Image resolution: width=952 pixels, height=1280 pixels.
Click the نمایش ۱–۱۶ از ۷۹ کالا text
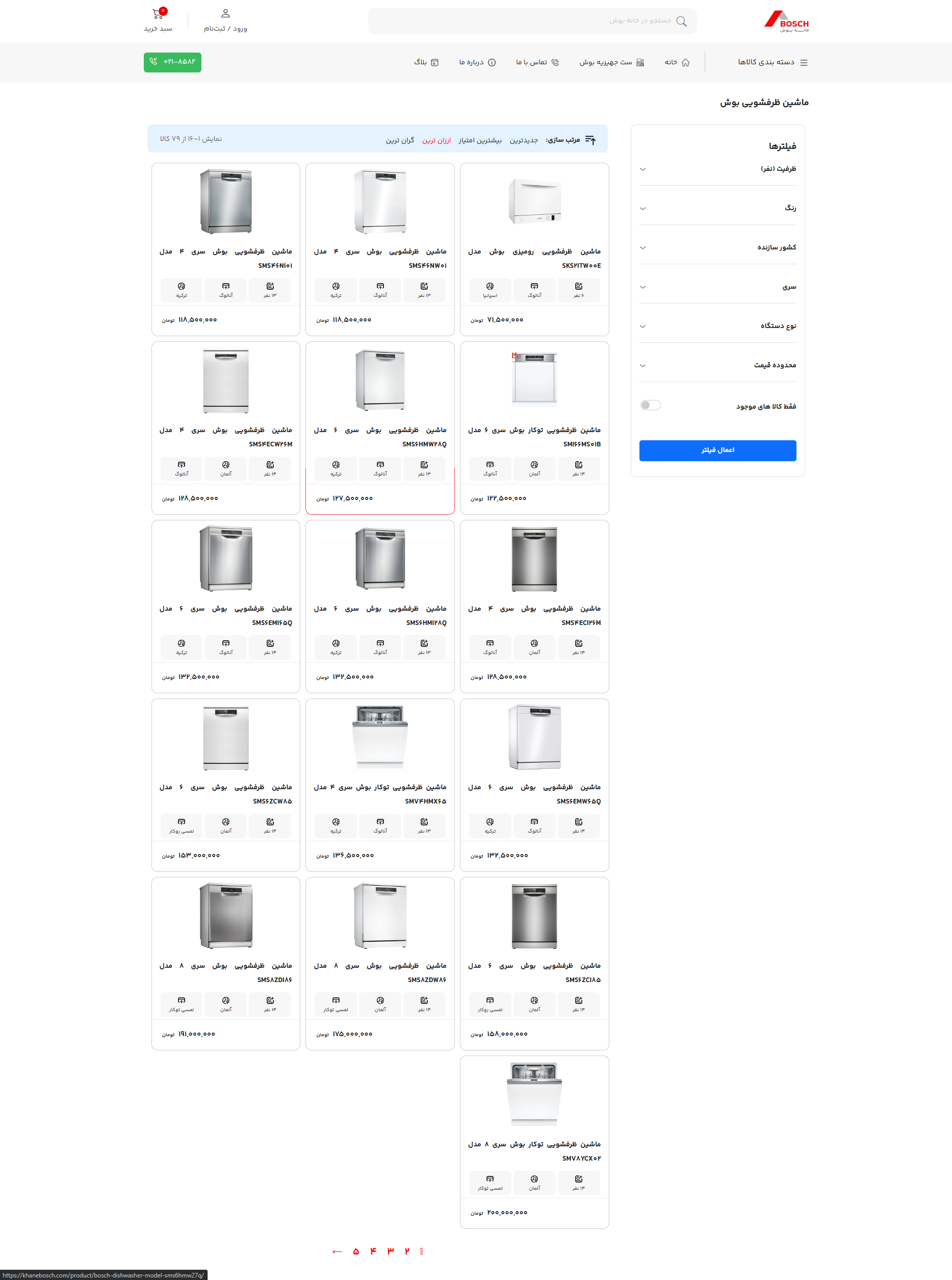click(191, 139)
